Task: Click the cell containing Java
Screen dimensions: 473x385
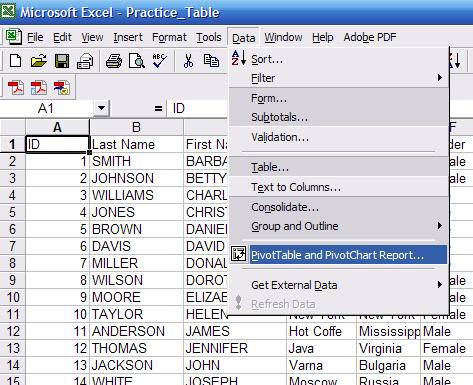Action: (321, 348)
